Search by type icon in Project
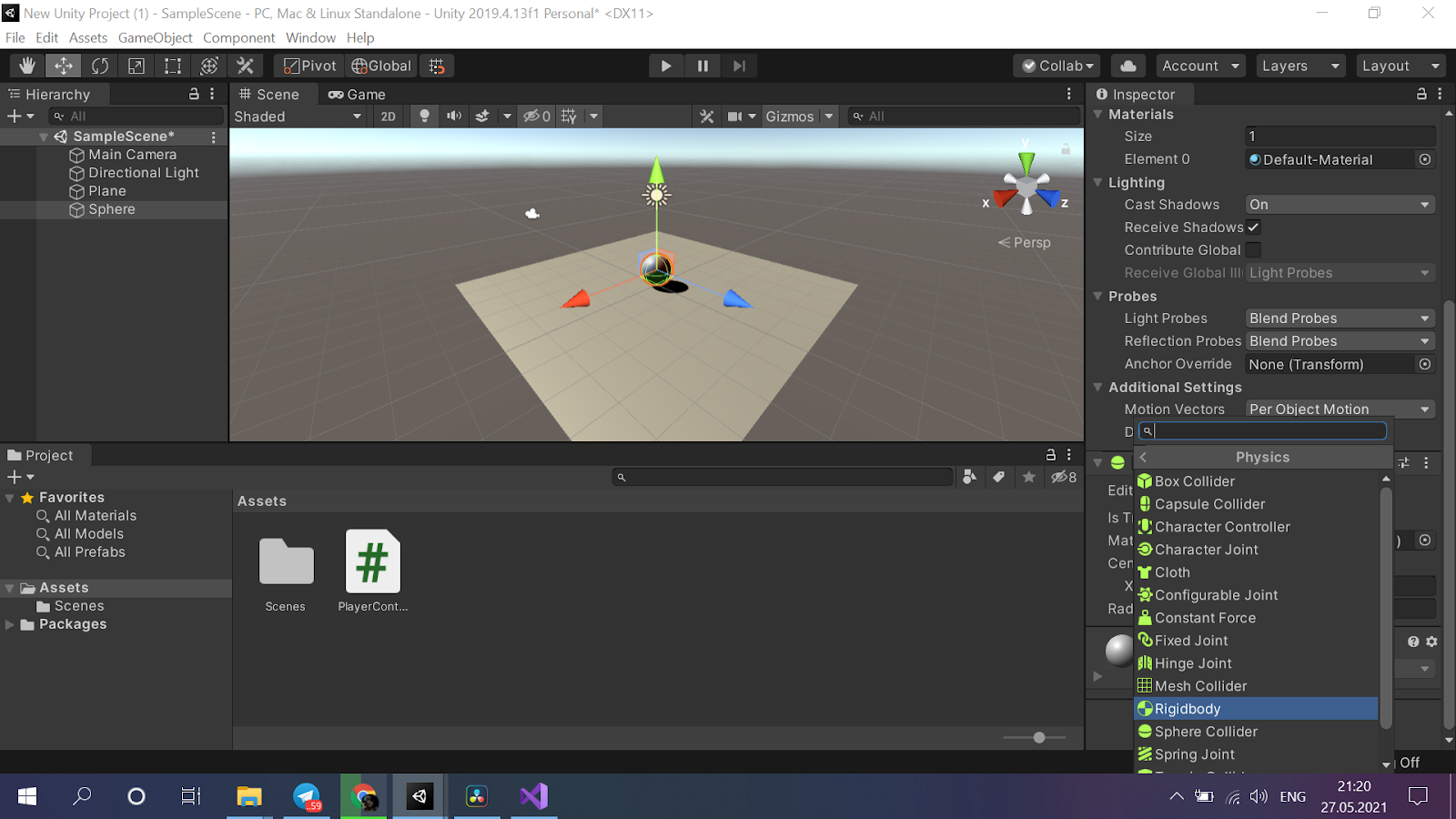 tap(970, 477)
